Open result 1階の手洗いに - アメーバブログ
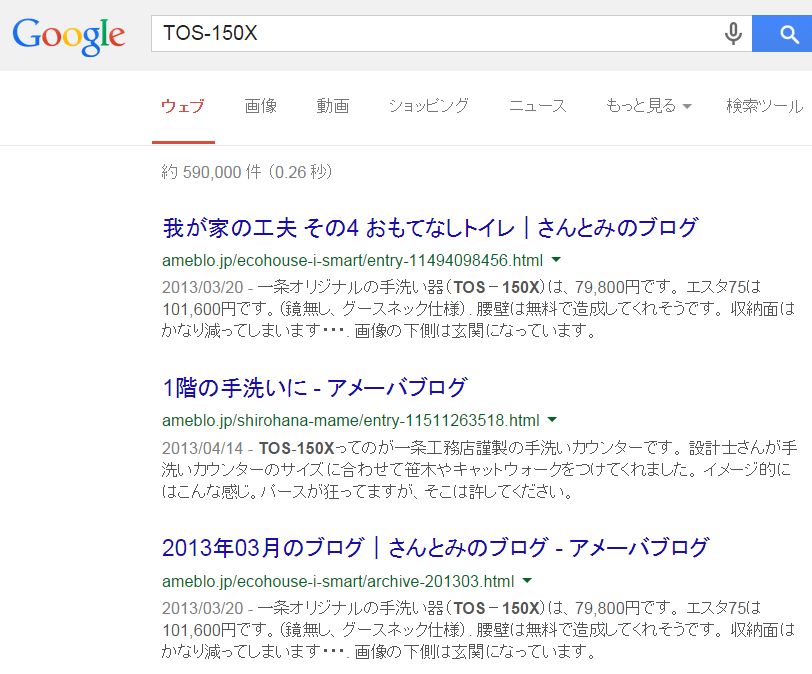Image resolution: width=812 pixels, height=674 pixels. coord(315,388)
